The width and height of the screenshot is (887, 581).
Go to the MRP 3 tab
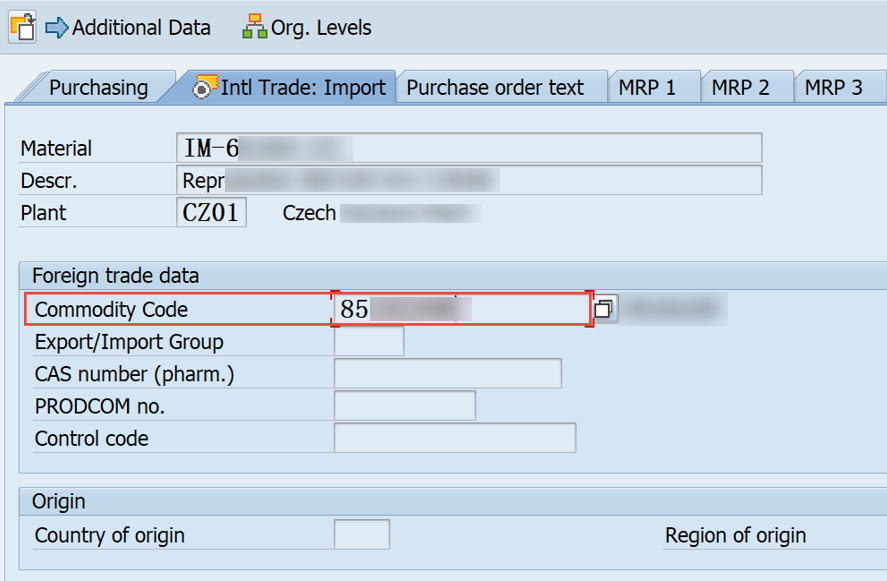coord(834,88)
